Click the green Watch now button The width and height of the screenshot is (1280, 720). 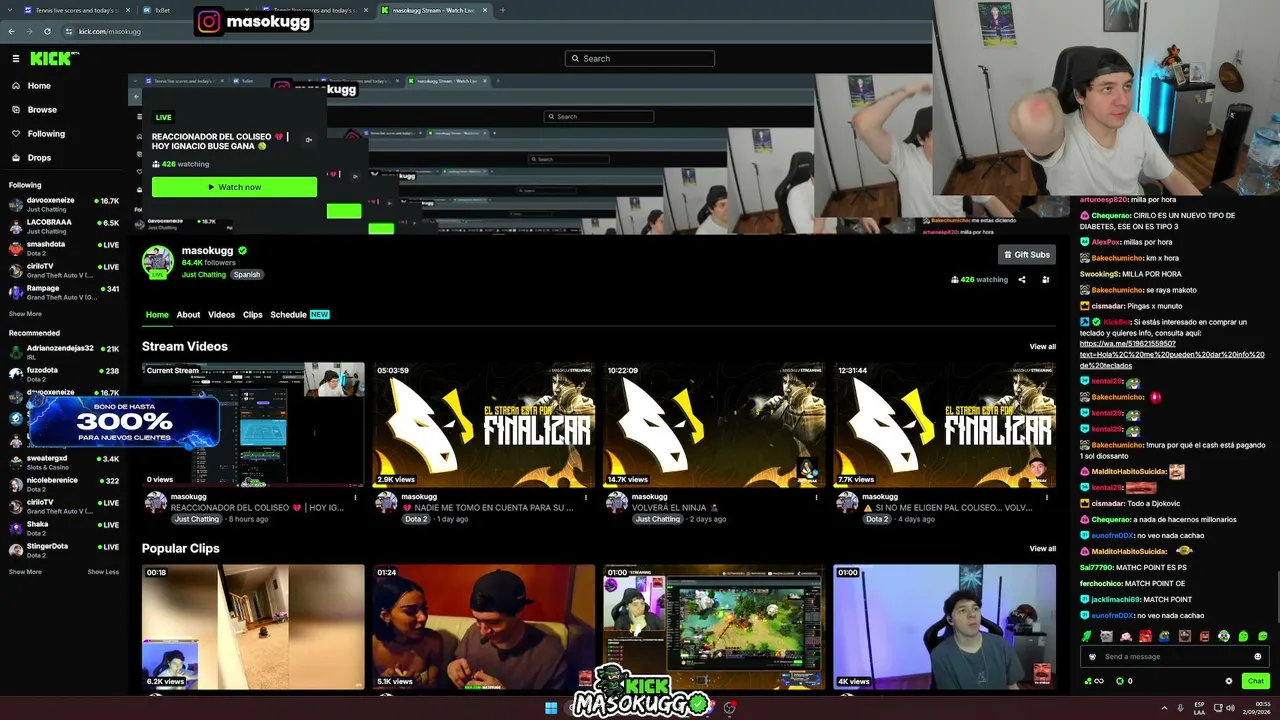coord(234,187)
